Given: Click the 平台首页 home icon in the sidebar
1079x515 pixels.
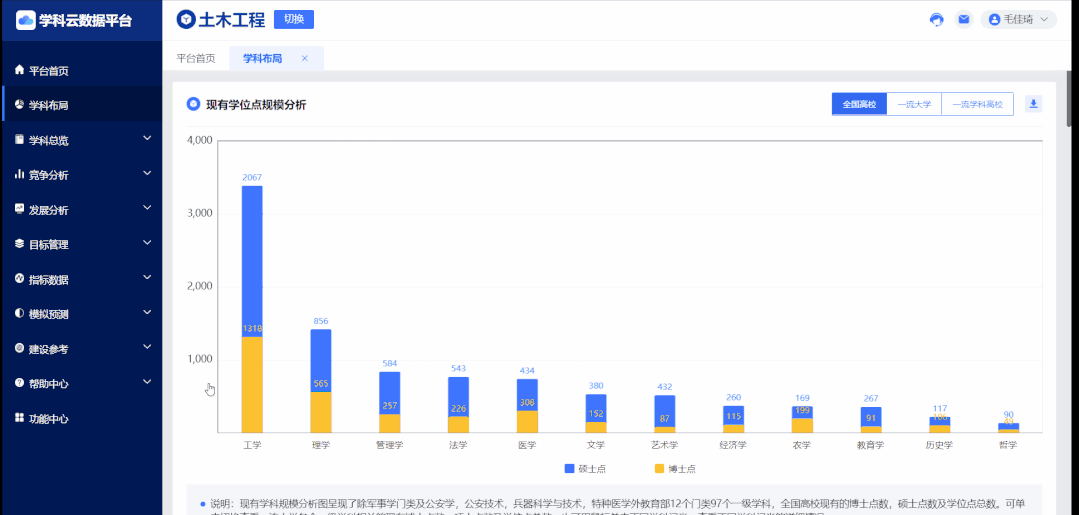Looking at the screenshot, I should [19, 70].
